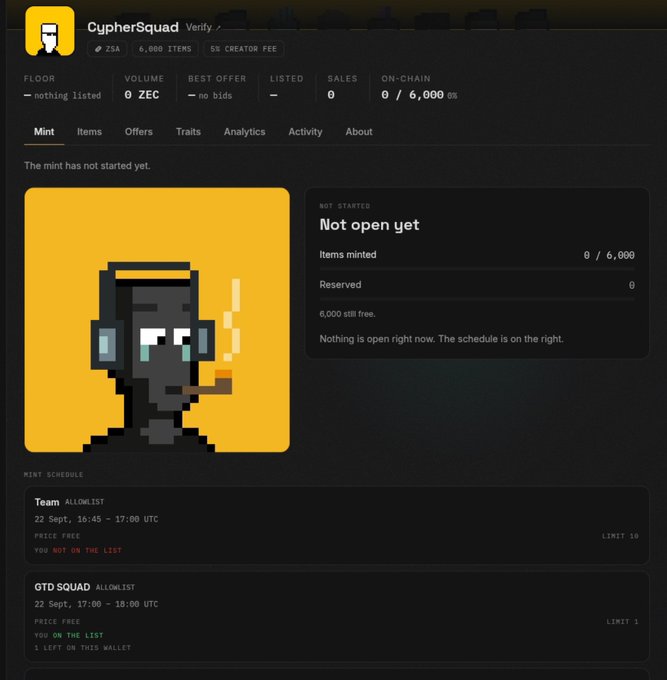The width and height of the screenshot is (667, 680).
Task: Click the ON-CHAIN '0 / 6,000' value
Action: [413, 95]
